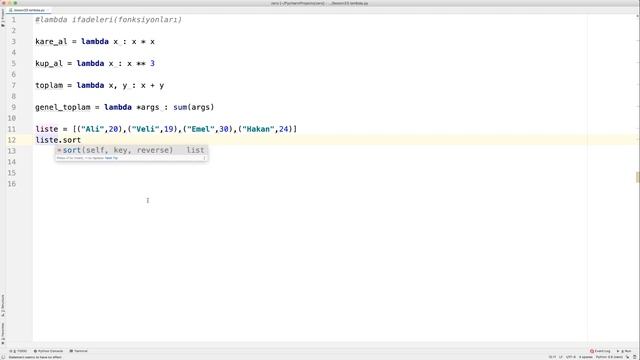Click the #lambda ifadeleri comment on line 1
This screenshot has height=360, width=640.
point(109,20)
